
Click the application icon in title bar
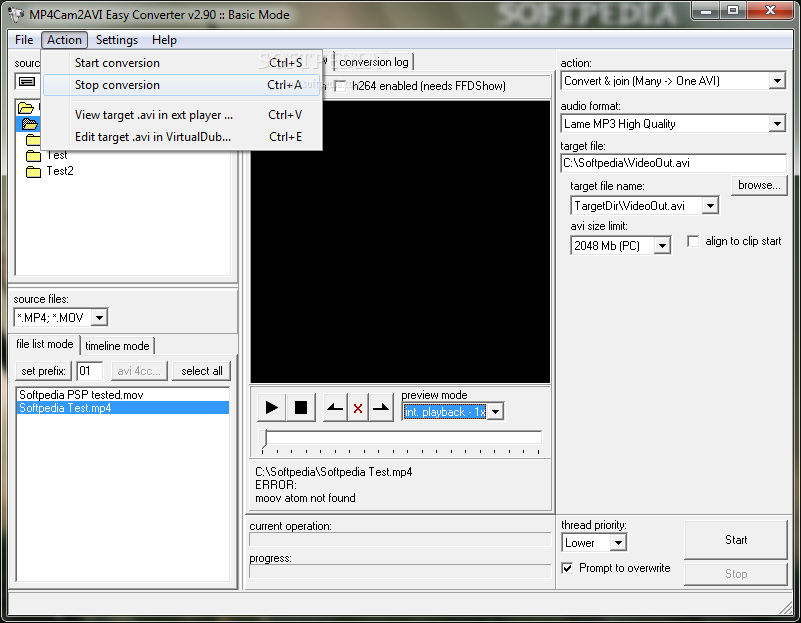[16, 15]
